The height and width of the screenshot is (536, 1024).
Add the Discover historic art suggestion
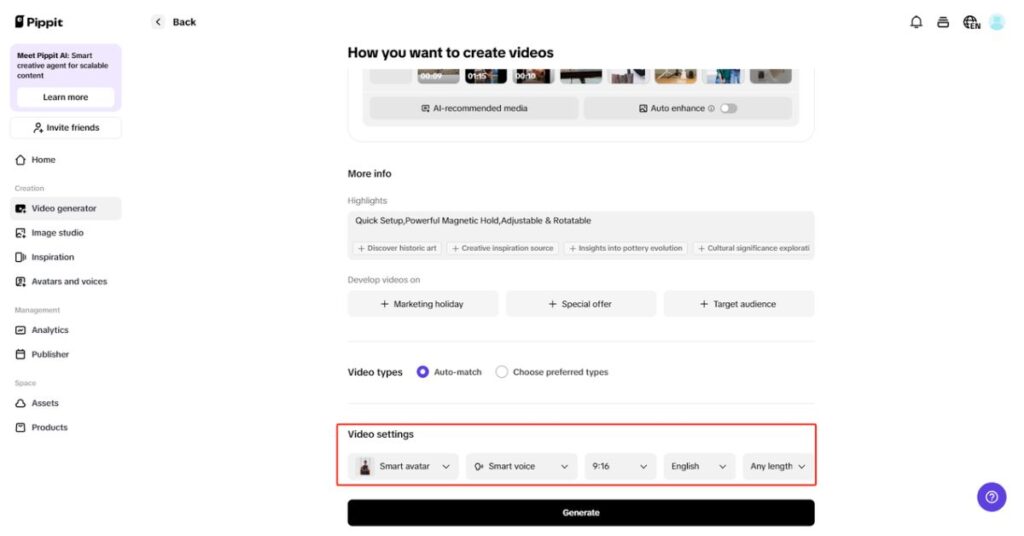396,249
